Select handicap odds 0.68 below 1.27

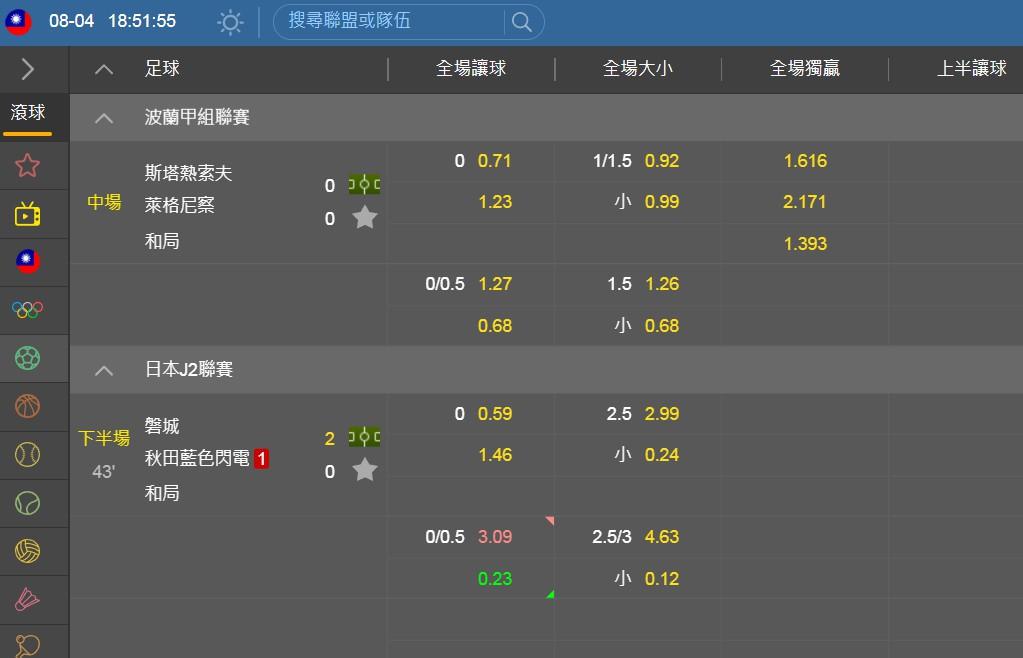(495, 326)
